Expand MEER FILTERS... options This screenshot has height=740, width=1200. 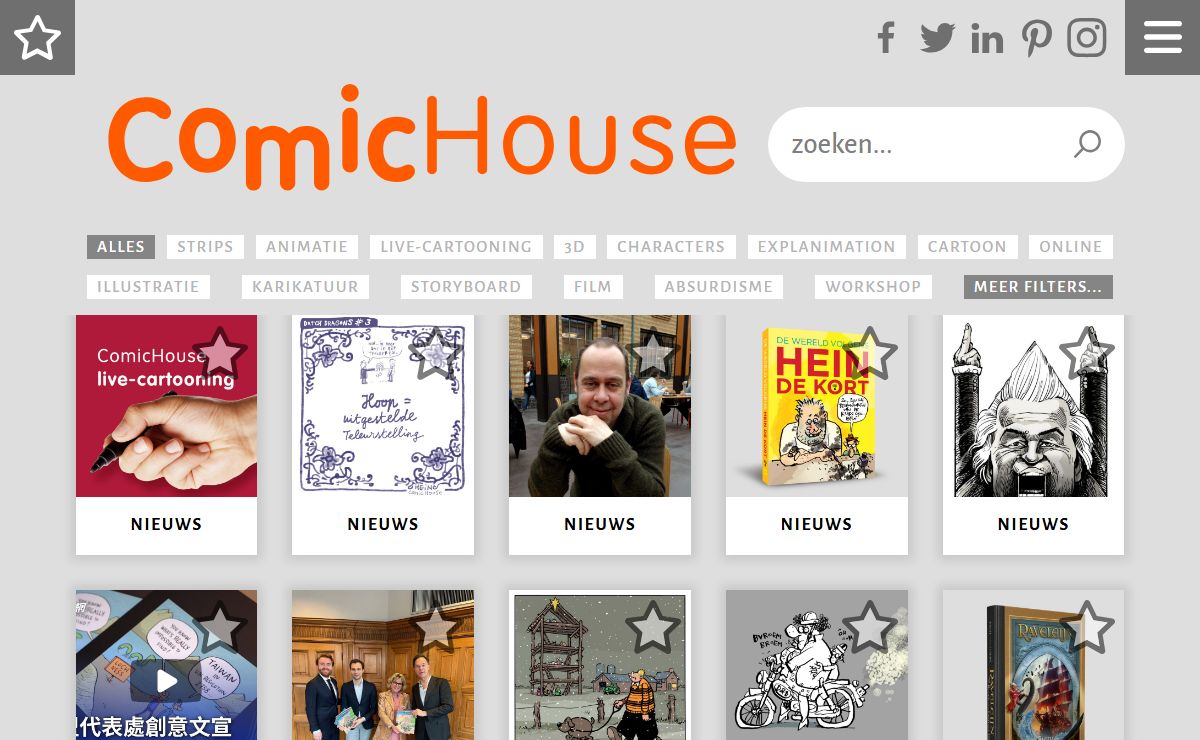tap(1038, 287)
